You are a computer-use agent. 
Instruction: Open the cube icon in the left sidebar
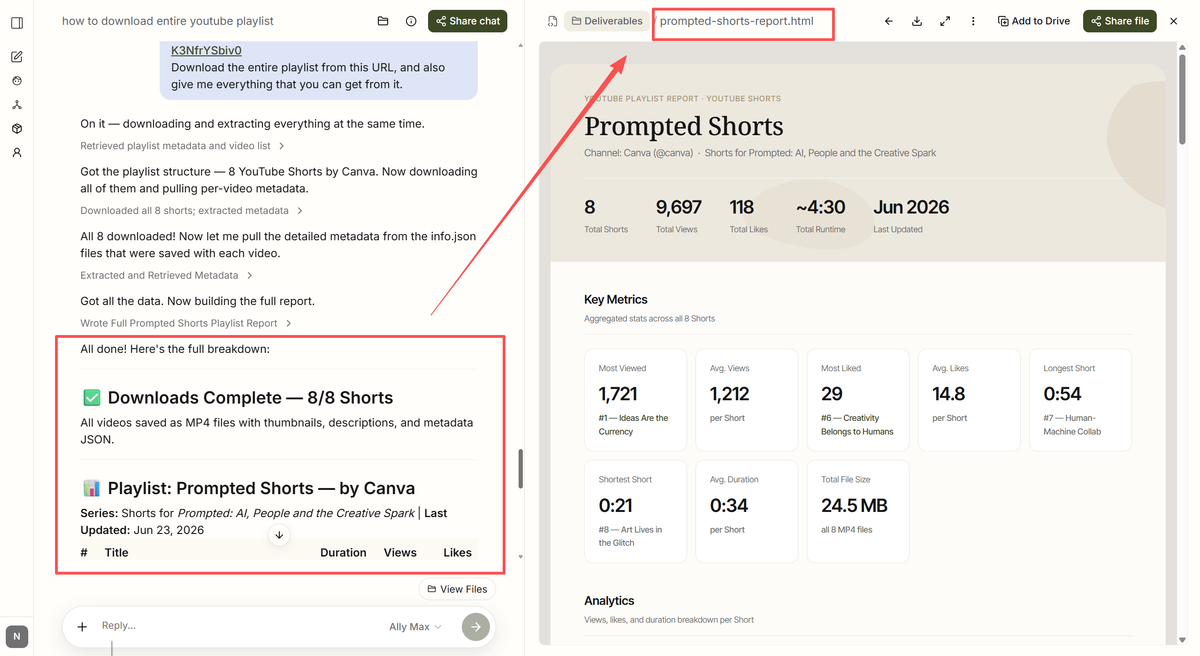pos(17,129)
